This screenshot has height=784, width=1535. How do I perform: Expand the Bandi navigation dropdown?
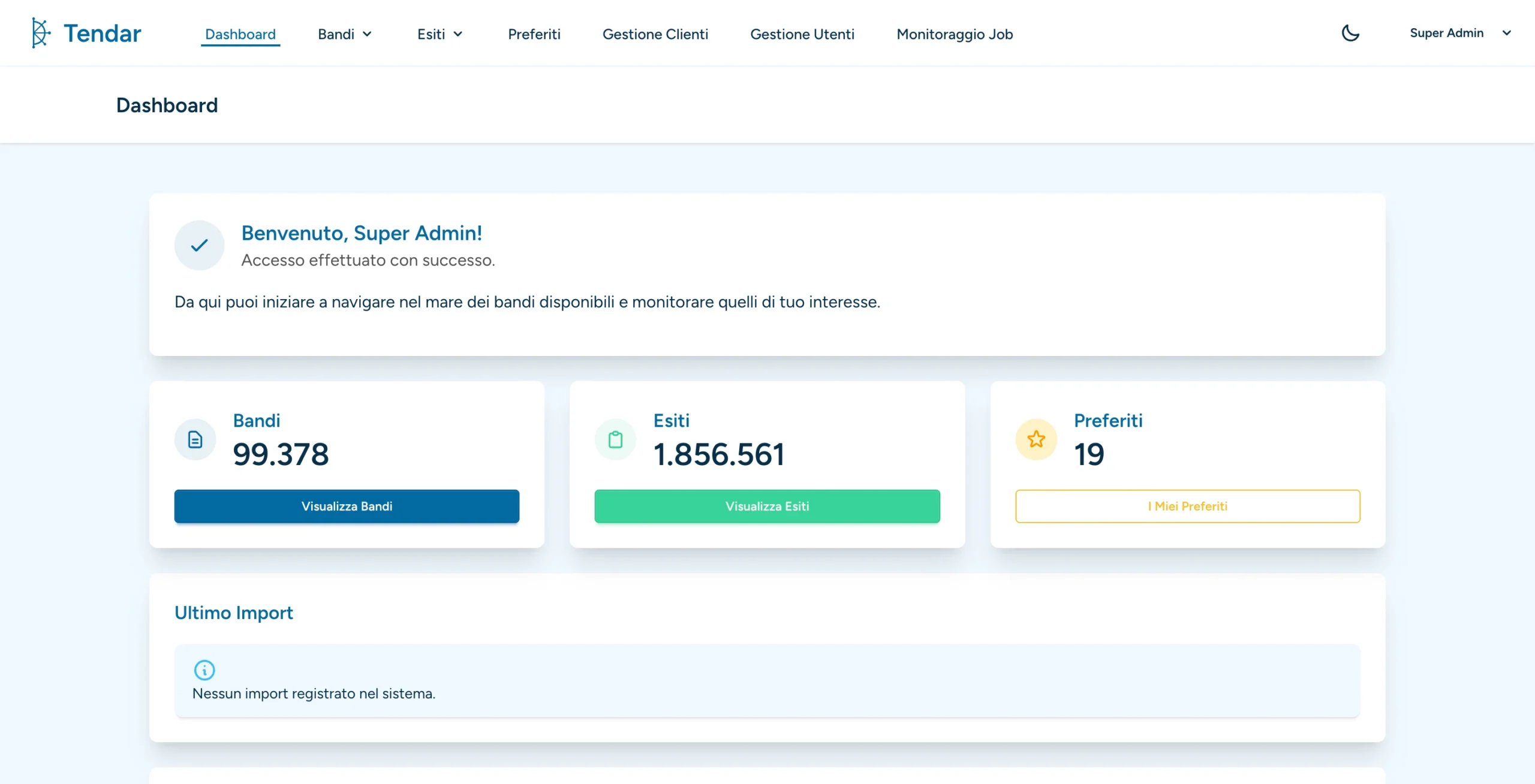[344, 34]
